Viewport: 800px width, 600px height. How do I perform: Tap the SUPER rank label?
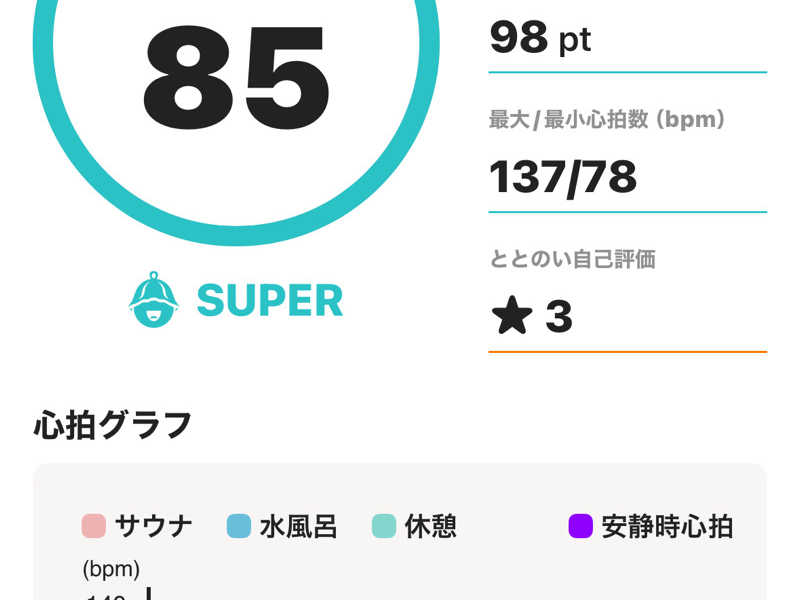pos(270,301)
